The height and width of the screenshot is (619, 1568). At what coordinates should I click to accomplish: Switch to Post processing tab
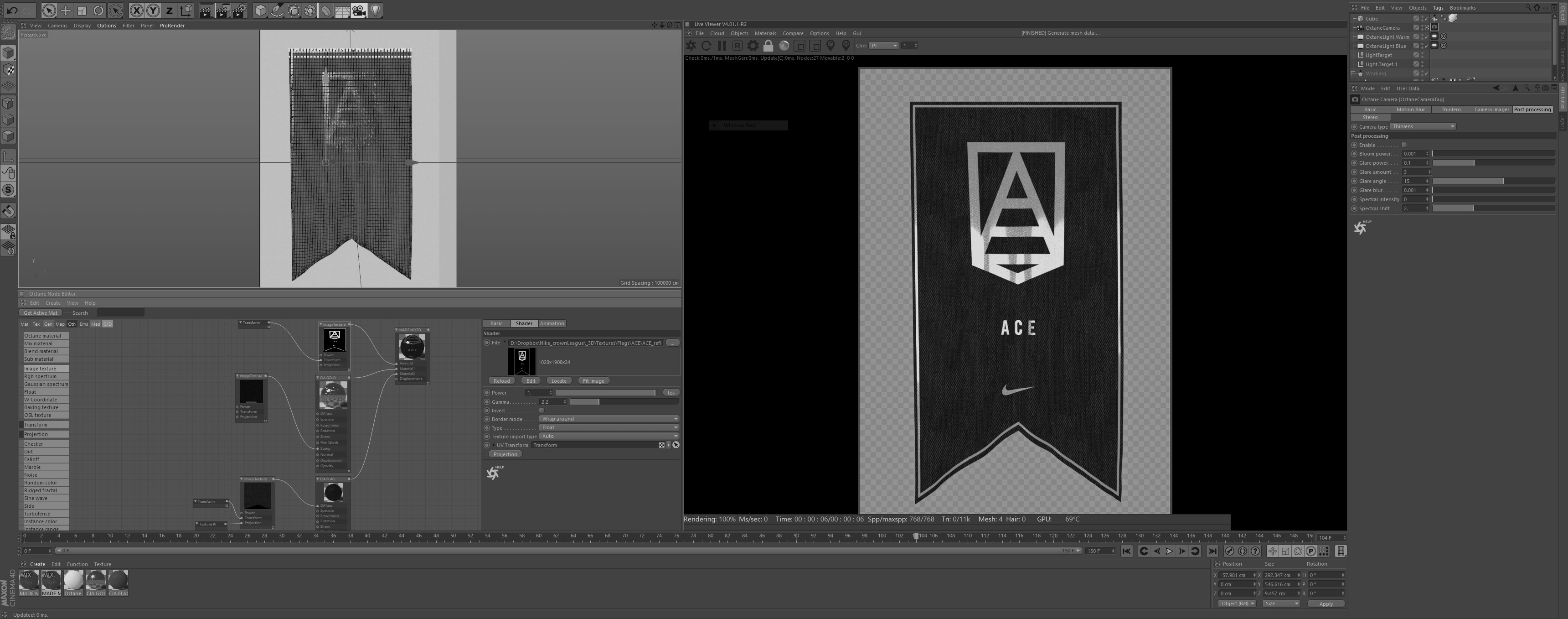click(1532, 109)
